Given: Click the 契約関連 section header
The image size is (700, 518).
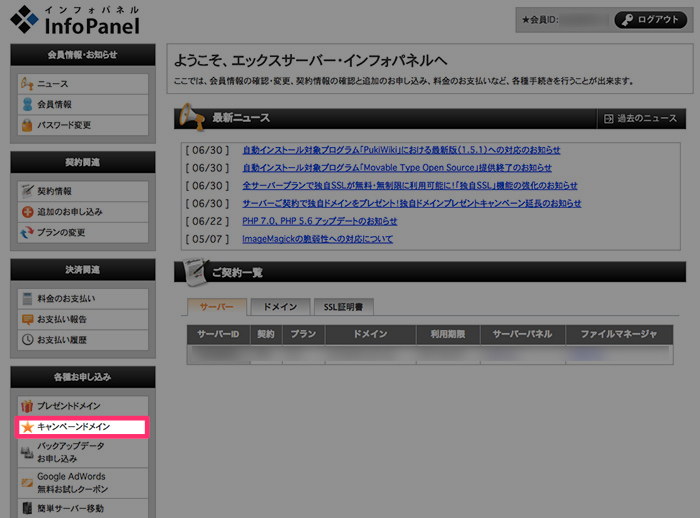Looking at the screenshot, I should coord(83,162).
